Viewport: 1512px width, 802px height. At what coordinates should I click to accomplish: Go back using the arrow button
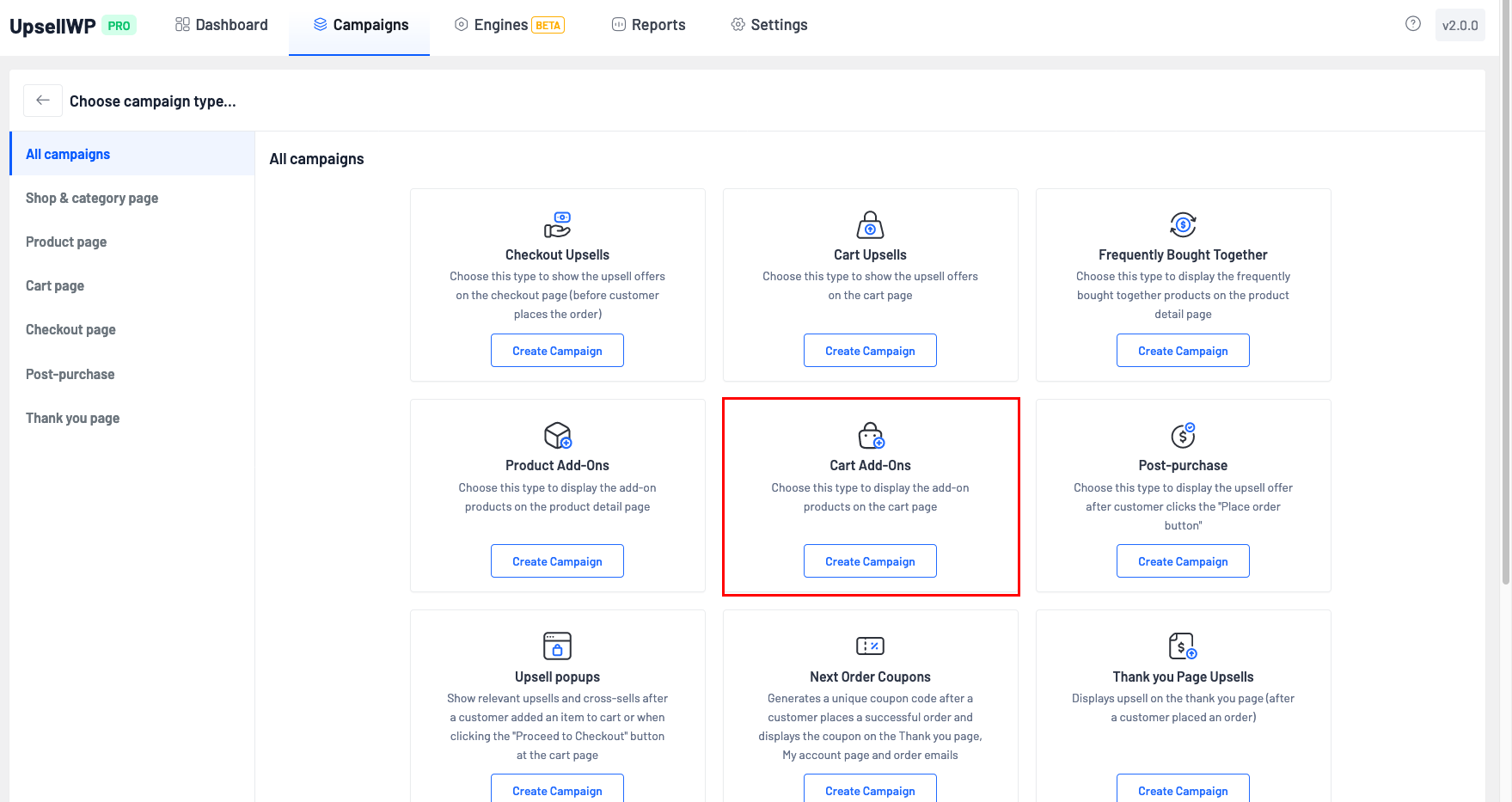tap(43, 101)
